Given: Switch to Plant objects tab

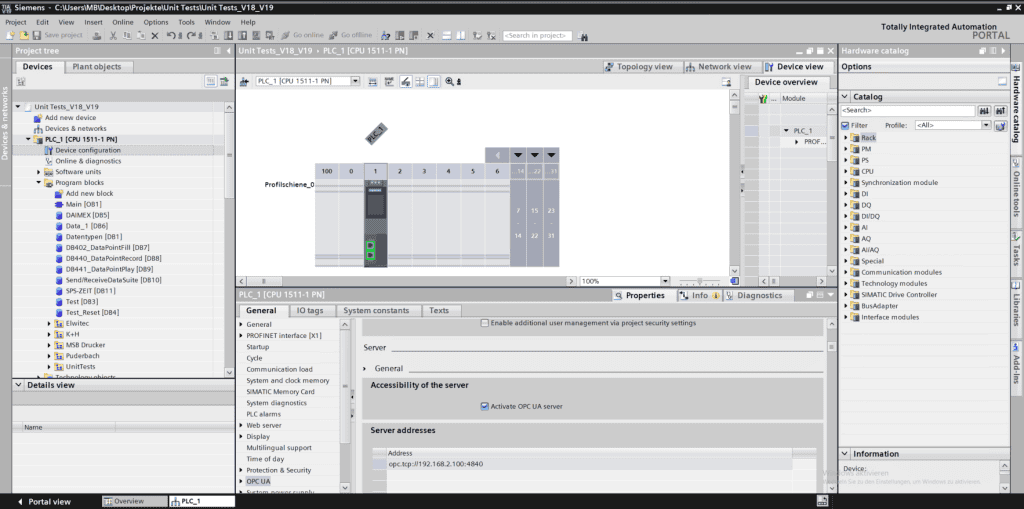Looking at the screenshot, I should pyautogui.click(x=97, y=67).
